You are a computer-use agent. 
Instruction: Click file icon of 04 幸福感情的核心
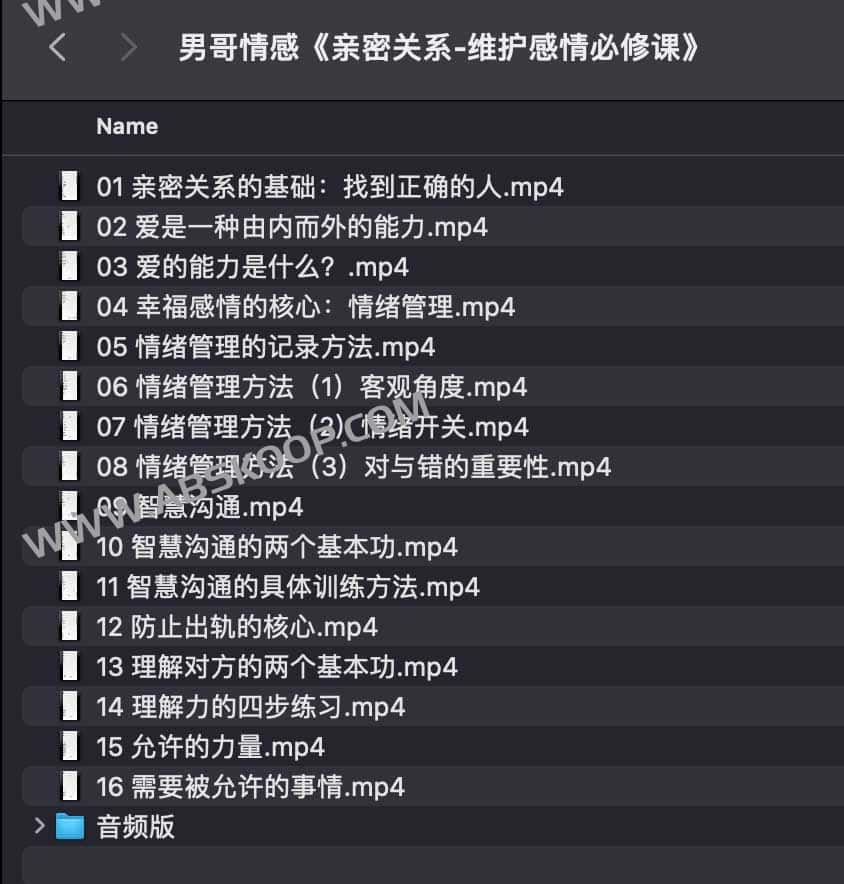[x=69, y=306]
